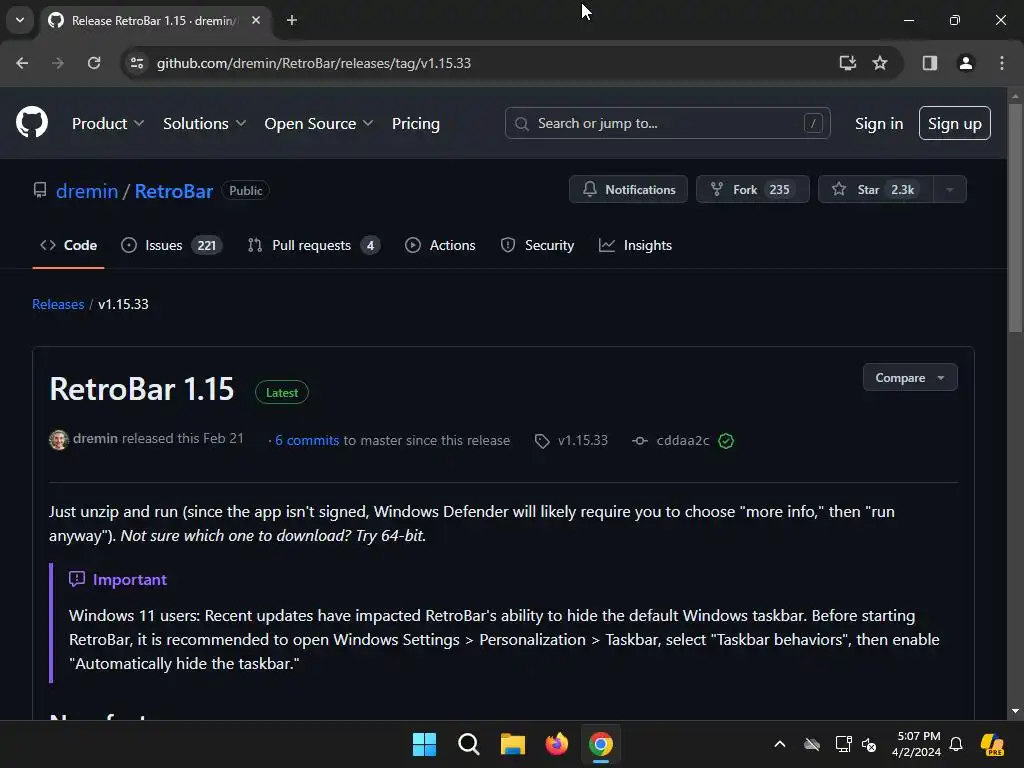The image size is (1024, 768).
Task: Switch to the Code tab
Action: (x=69, y=246)
